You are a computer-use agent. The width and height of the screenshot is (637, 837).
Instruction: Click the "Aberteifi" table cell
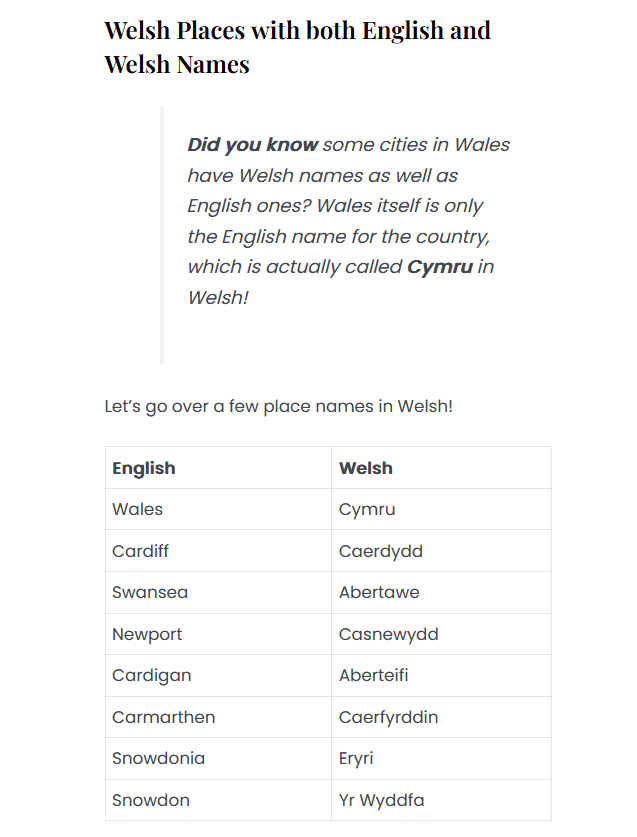[x=374, y=675]
